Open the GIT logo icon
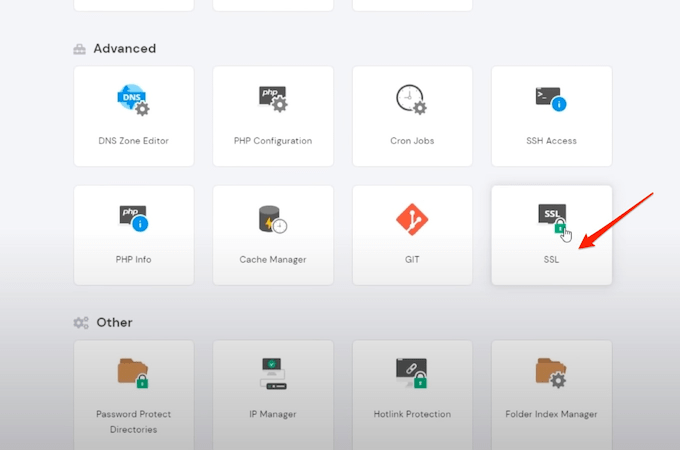This screenshot has width=680, height=450. [412, 219]
